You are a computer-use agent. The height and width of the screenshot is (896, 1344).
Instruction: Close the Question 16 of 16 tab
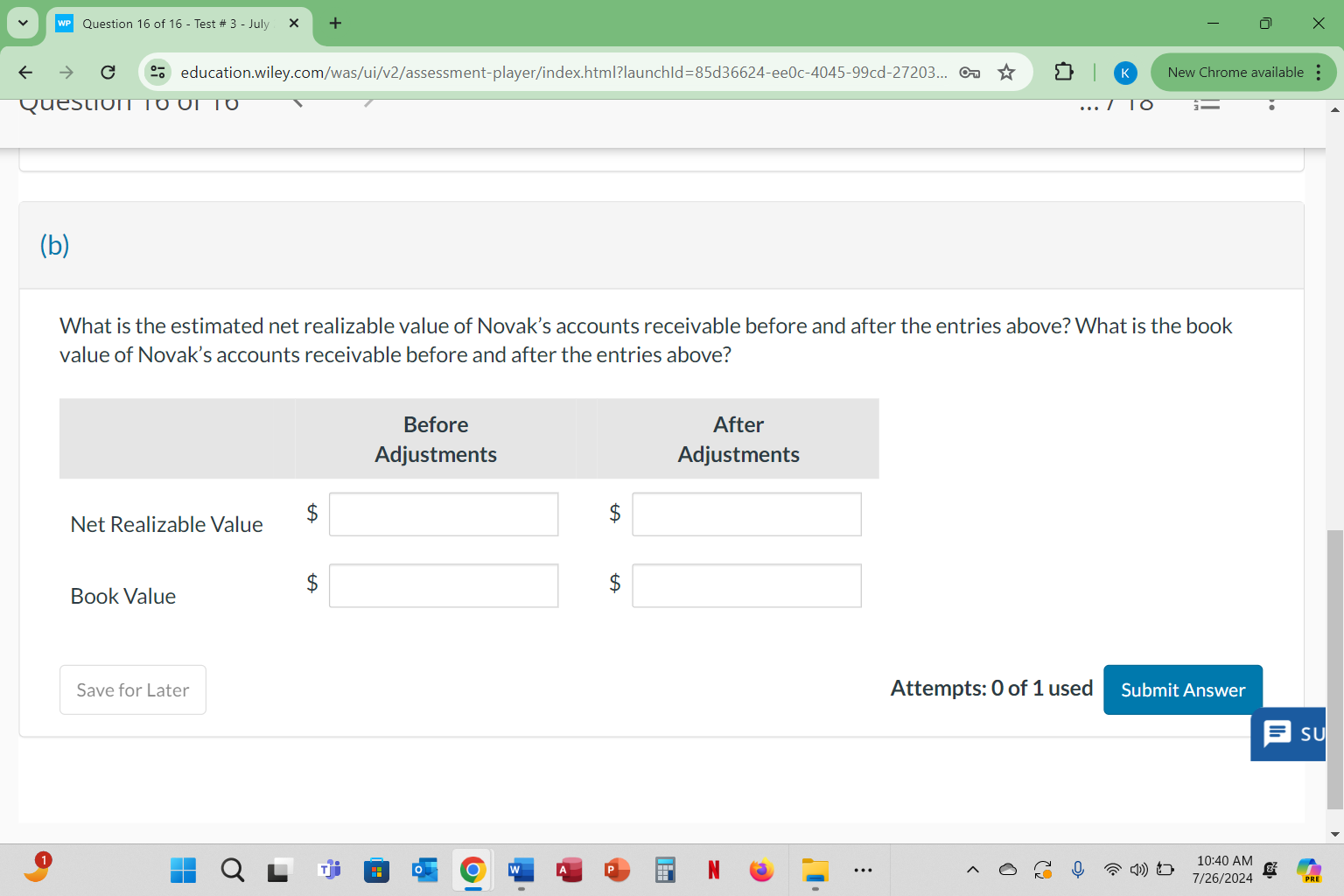coord(294,24)
